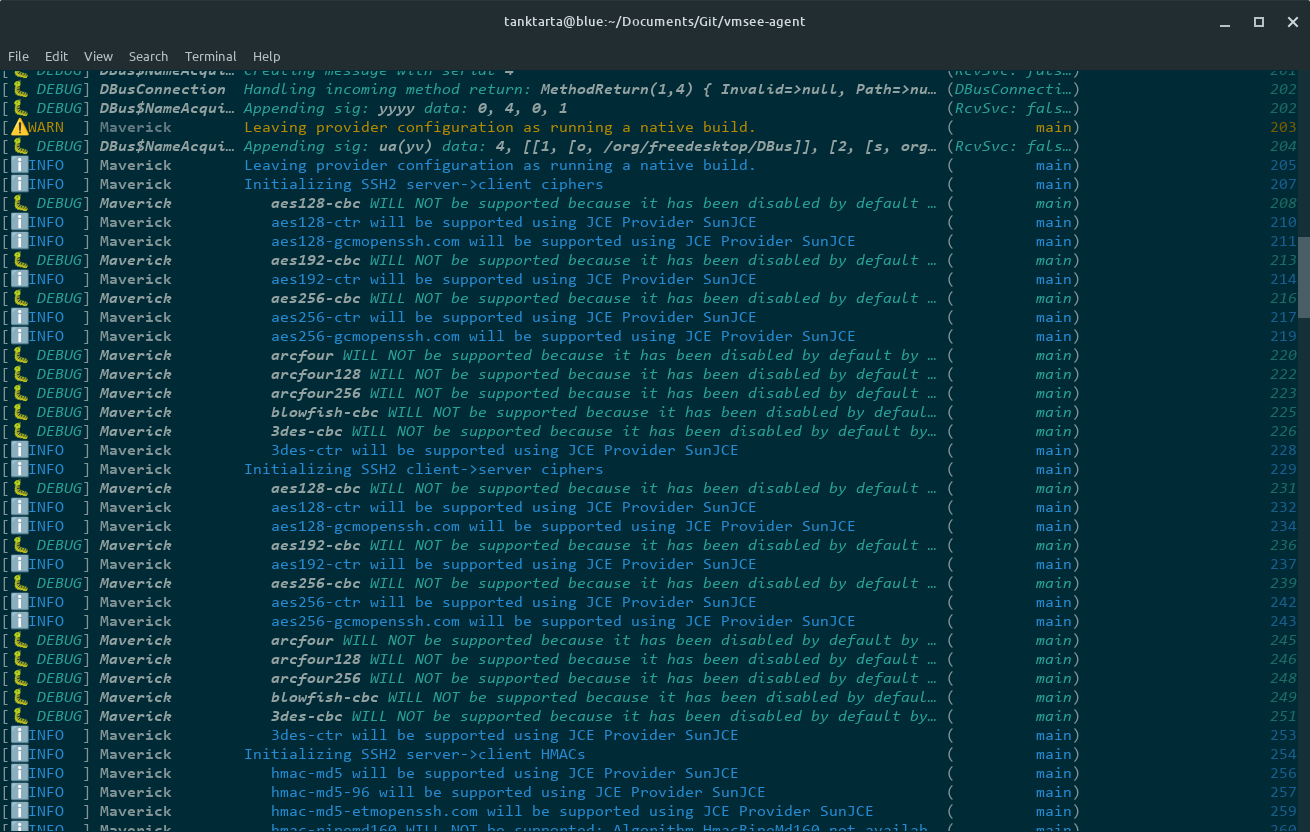Image resolution: width=1310 pixels, height=832 pixels.
Task: Click the debug bug icon on line 222
Action: click(x=19, y=374)
